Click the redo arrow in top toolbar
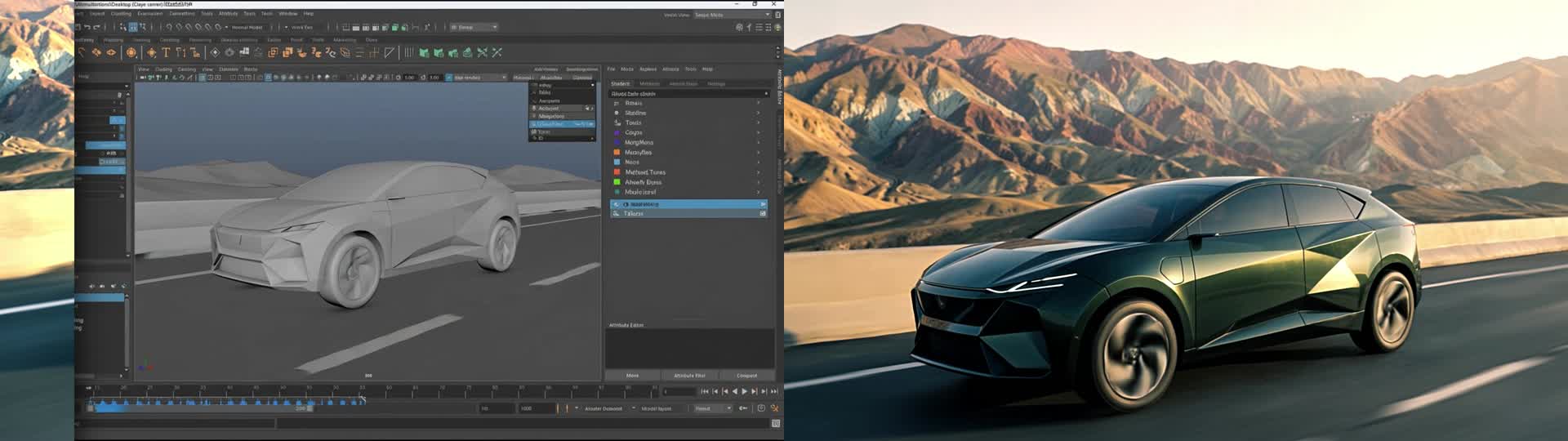Viewport: 1568px width, 441px height. [x=96, y=27]
